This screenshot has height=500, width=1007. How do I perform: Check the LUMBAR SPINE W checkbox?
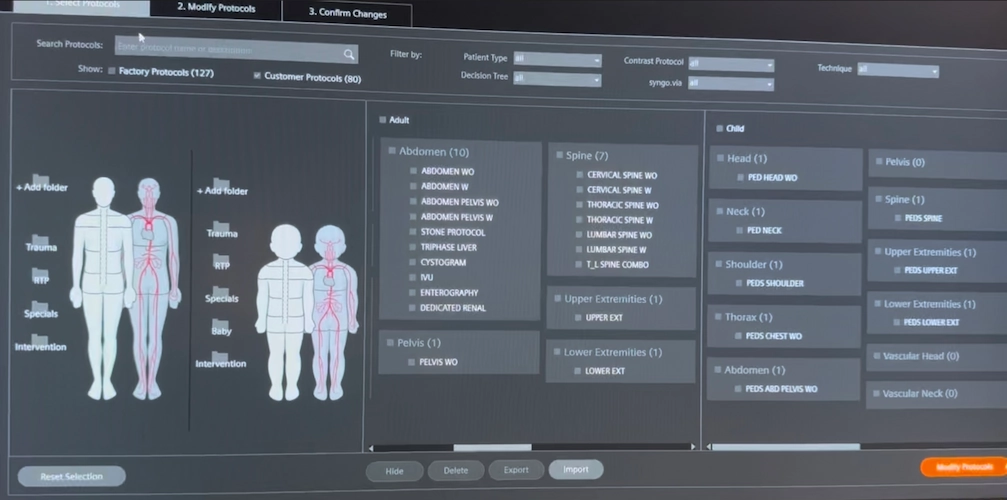(578, 250)
